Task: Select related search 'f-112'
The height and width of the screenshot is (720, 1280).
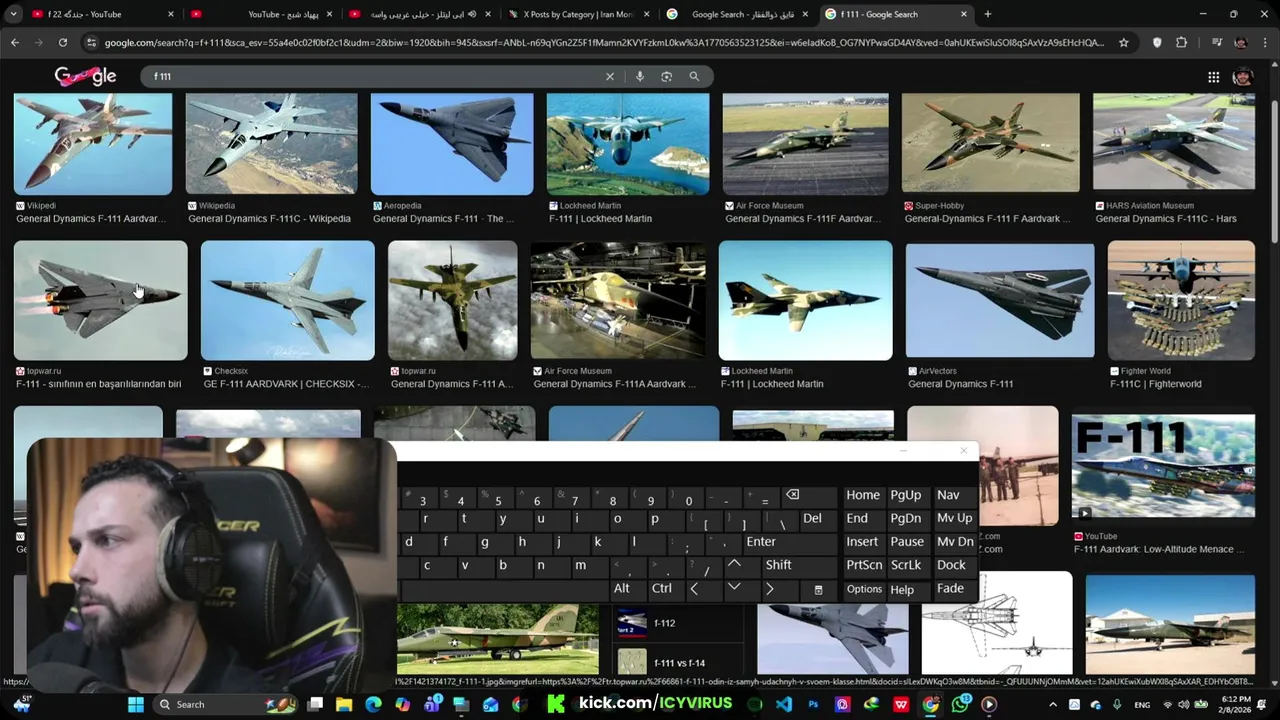Action: 680,623
